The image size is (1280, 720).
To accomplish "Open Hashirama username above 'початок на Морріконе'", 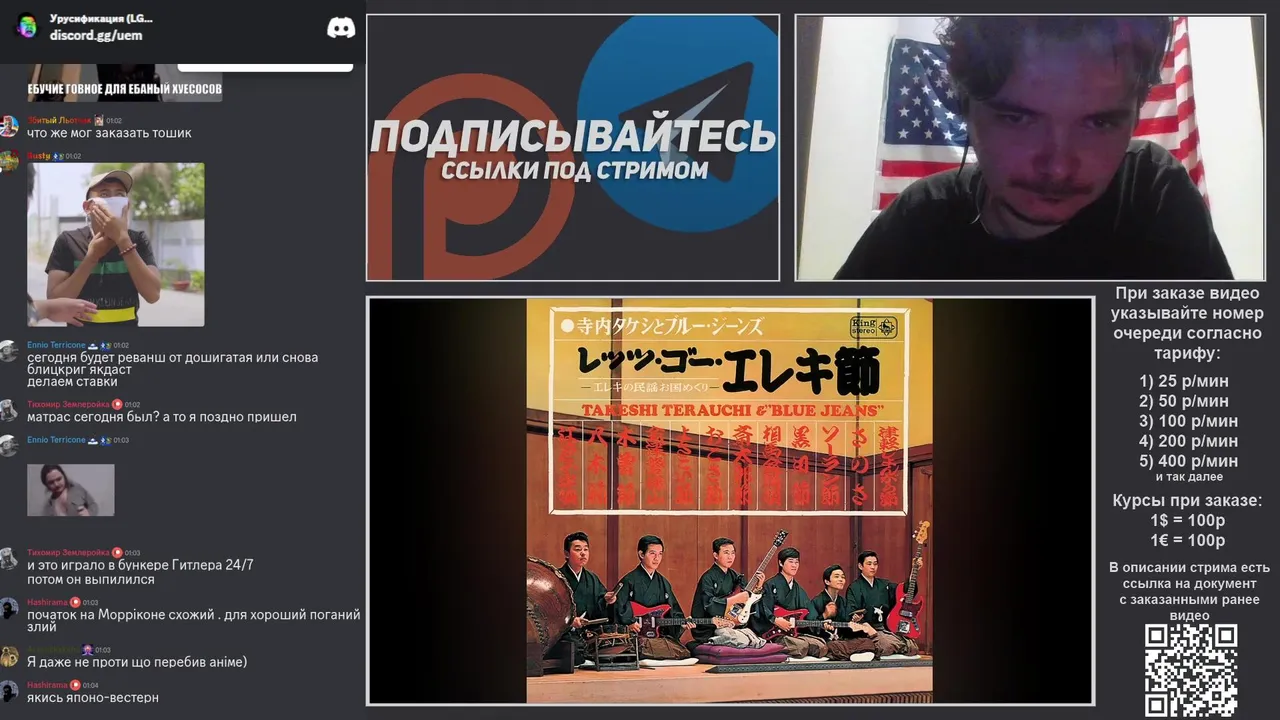I will [47, 602].
